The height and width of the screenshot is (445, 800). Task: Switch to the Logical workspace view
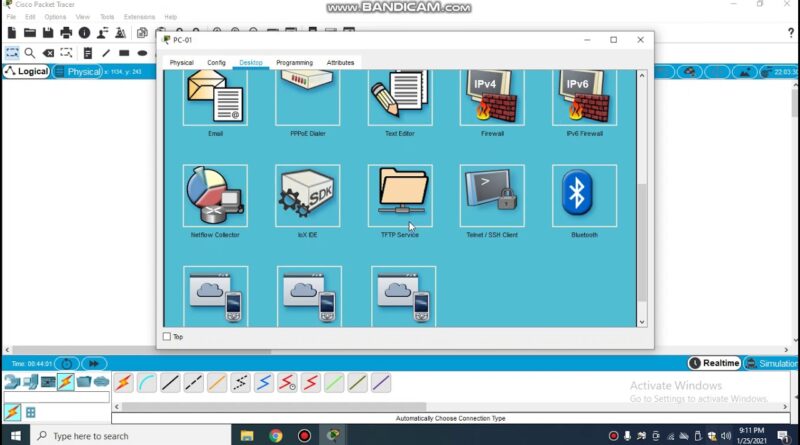point(27,71)
